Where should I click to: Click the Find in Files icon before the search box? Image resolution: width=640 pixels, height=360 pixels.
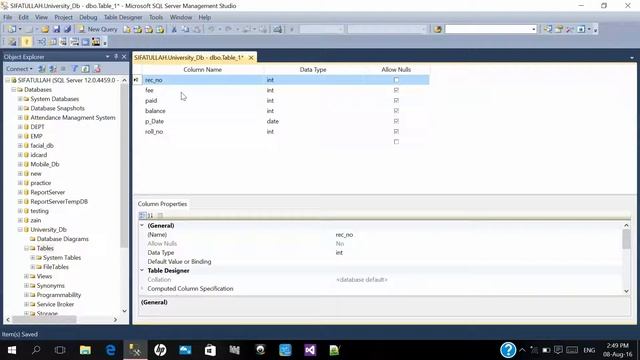click(438, 29)
